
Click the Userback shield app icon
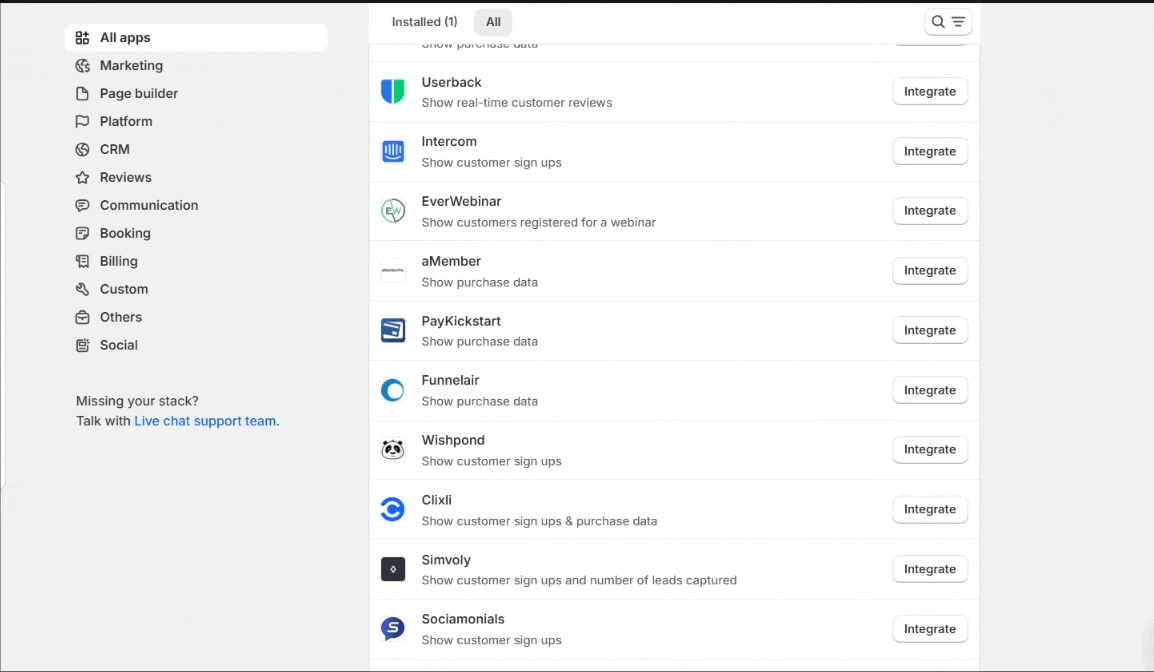tap(393, 92)
